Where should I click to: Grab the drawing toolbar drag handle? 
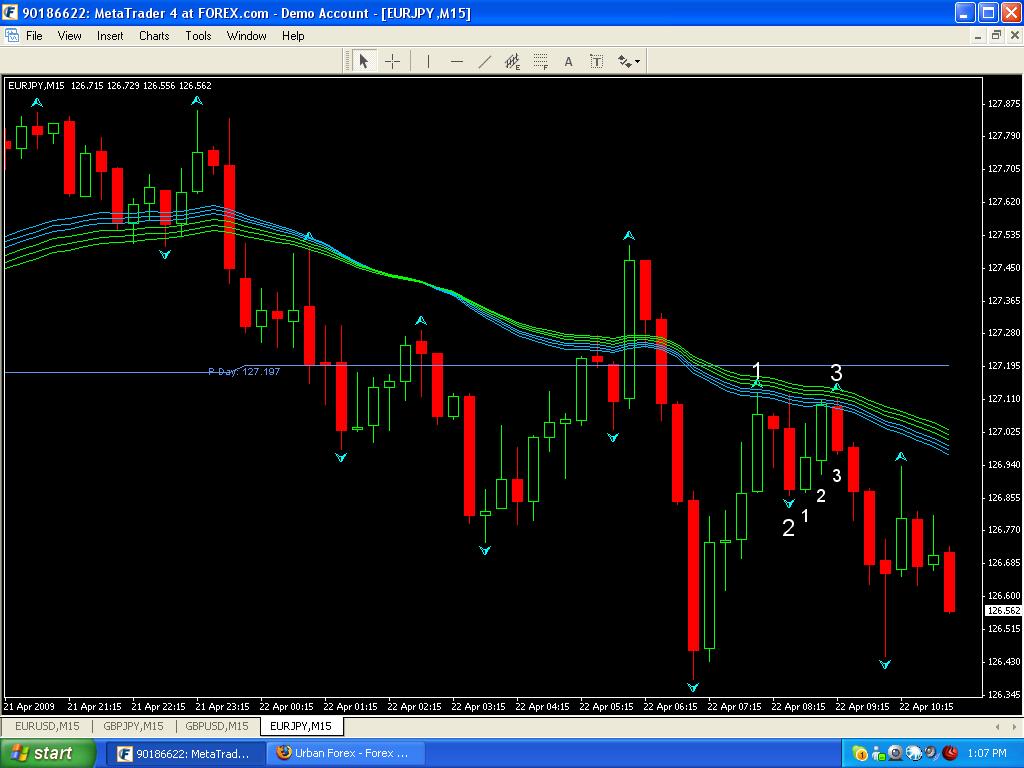[x=346, y=61]
